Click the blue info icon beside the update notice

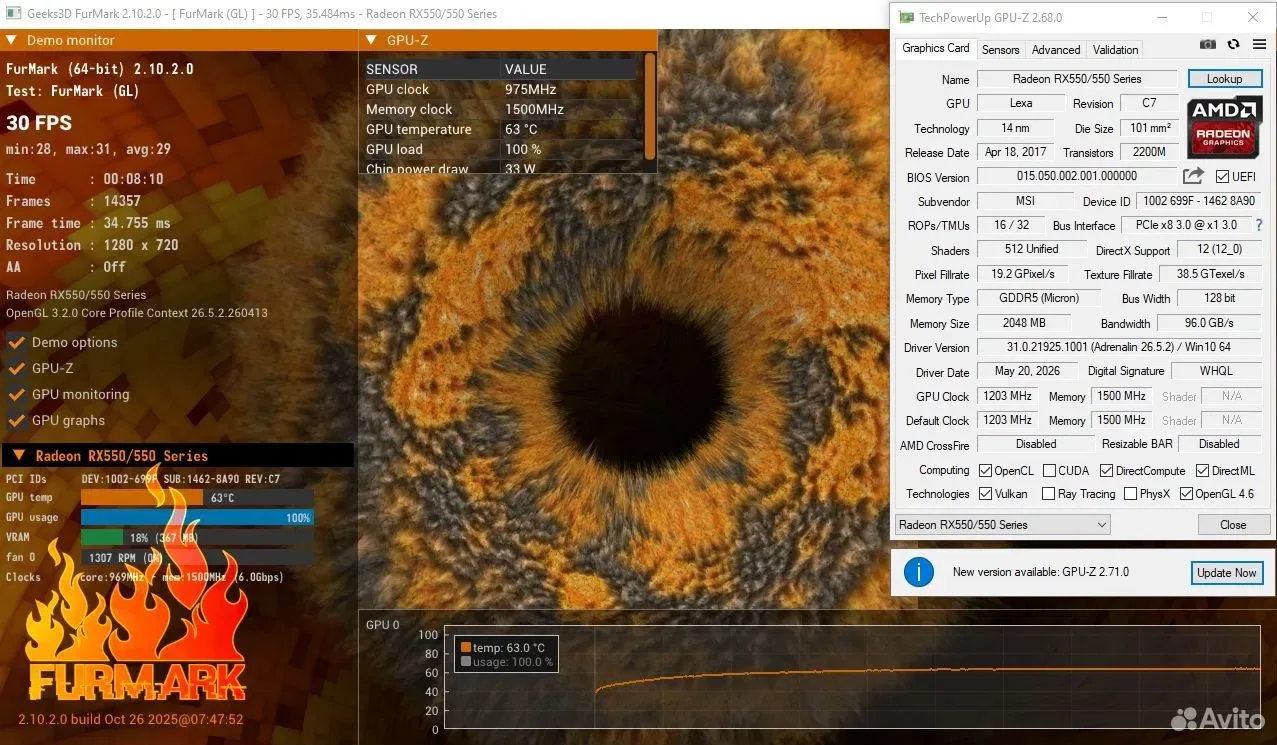tap(918, 572)
